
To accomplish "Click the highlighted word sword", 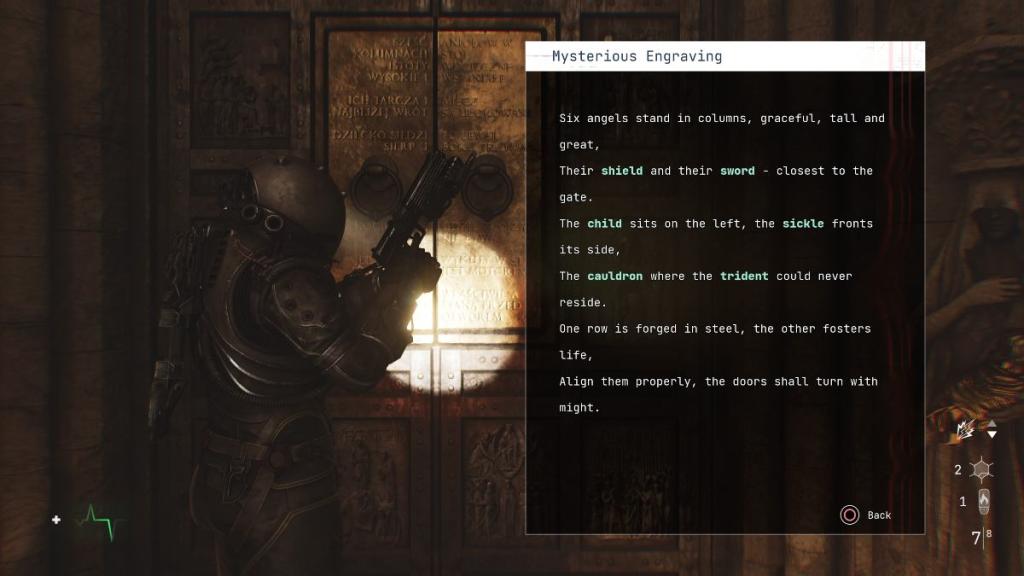I will coord(737,170).
